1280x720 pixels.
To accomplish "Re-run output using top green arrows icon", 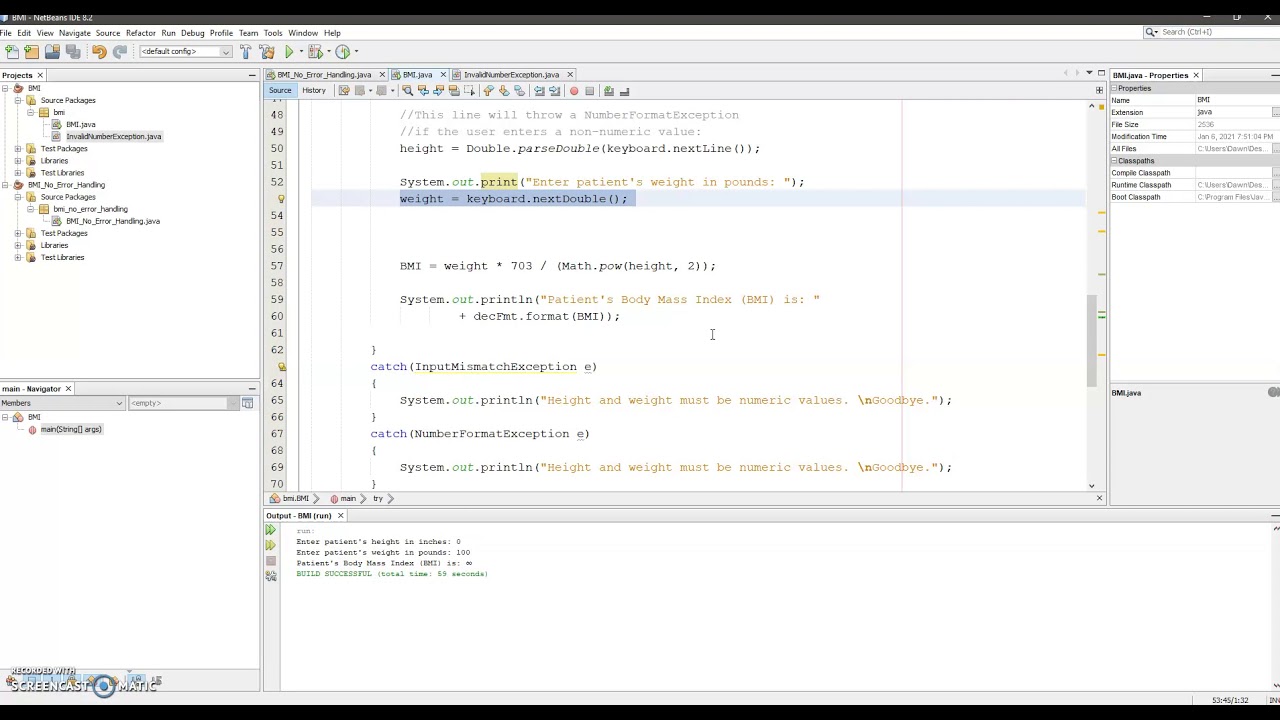I will (x=270, y=530).
